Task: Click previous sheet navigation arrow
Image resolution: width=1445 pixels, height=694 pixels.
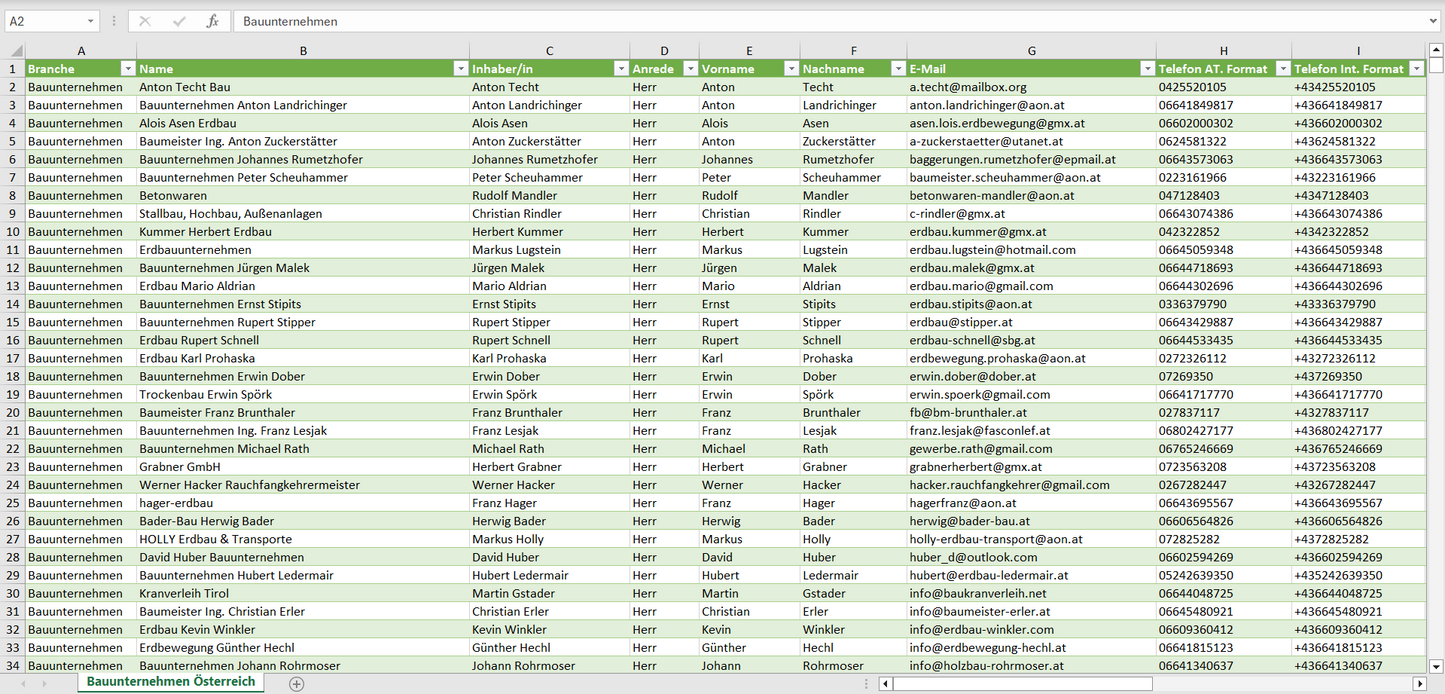Action: click(x=25, y=684)
